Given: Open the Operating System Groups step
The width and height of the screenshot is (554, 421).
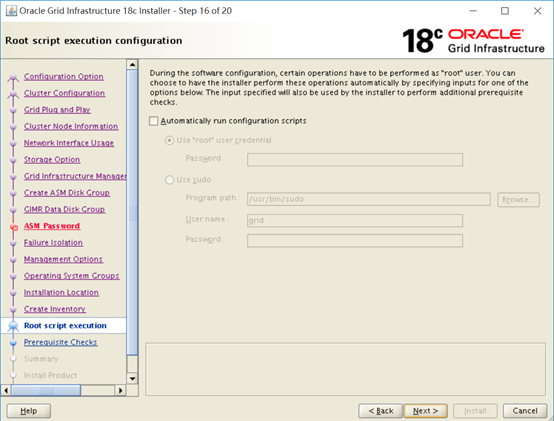Looking at the screenshot, I should [x=72, y=275].
